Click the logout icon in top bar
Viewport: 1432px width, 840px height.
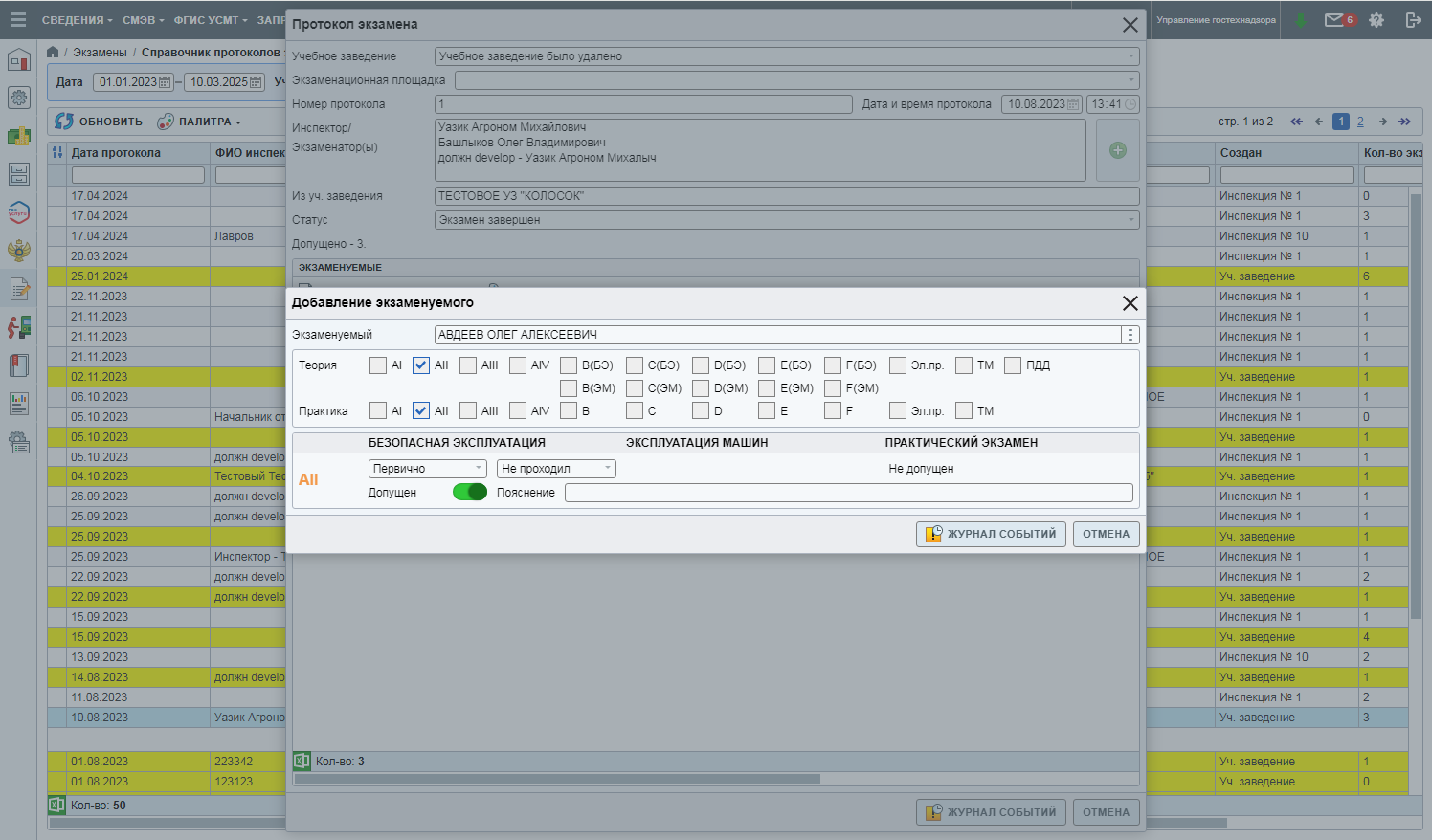pyautogui.click(x=1413, y=19)
